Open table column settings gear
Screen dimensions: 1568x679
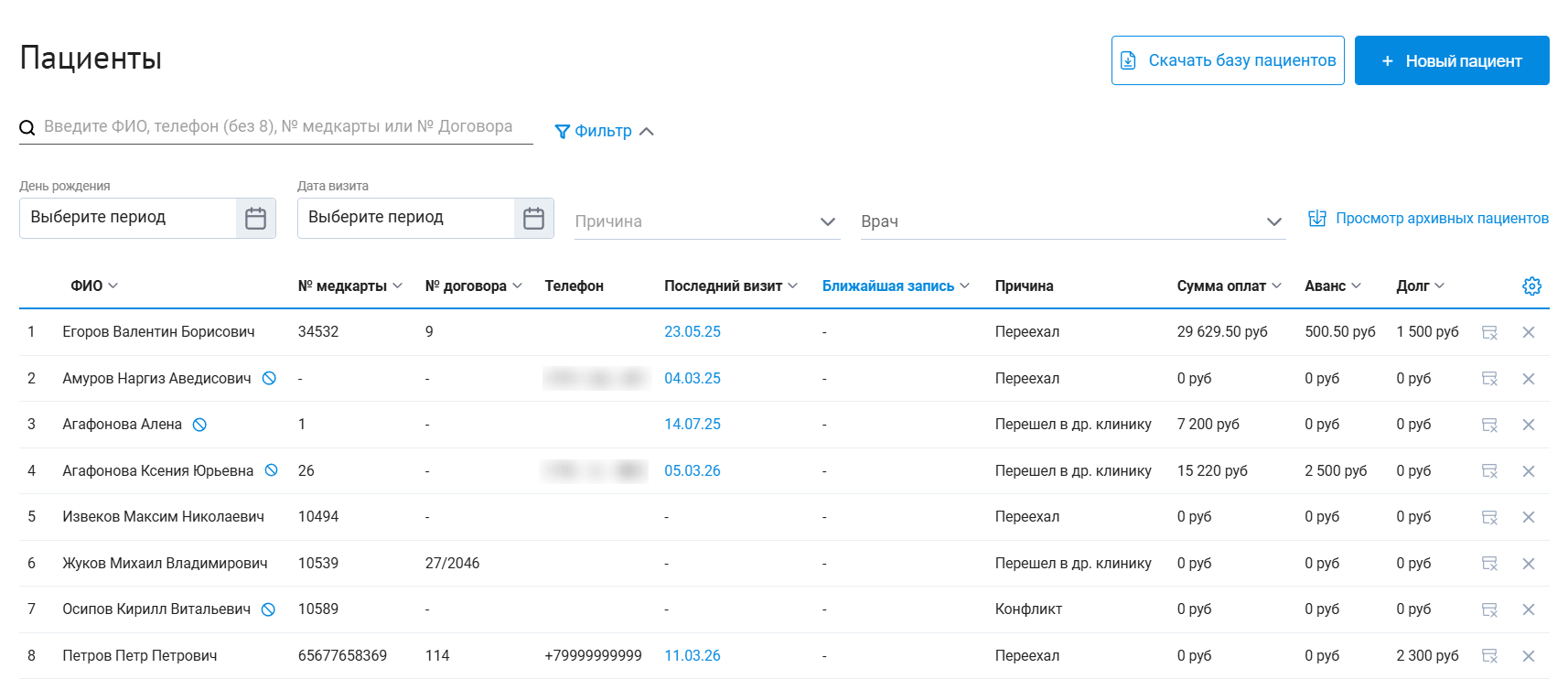click(1531, 286)
